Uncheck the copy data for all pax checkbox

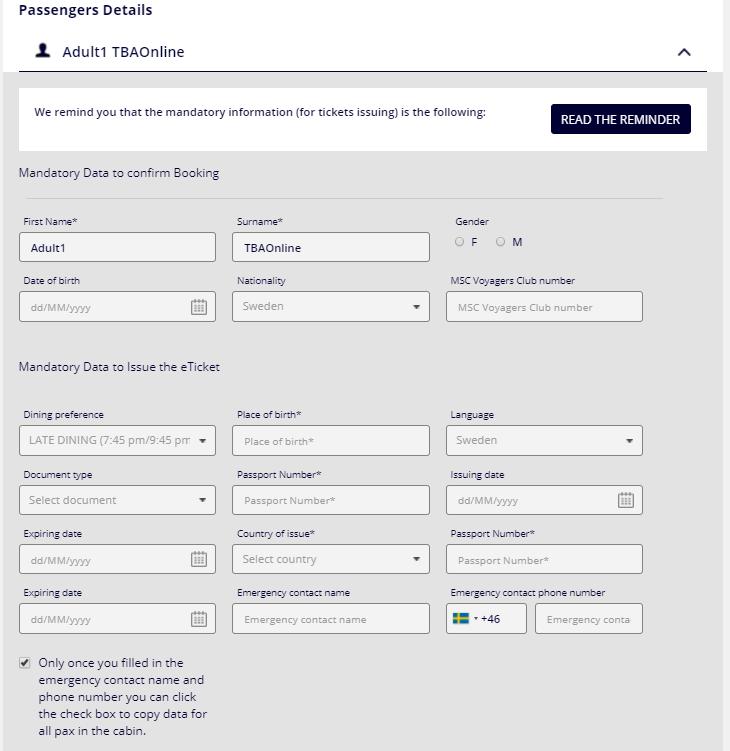tap(24, 663)
